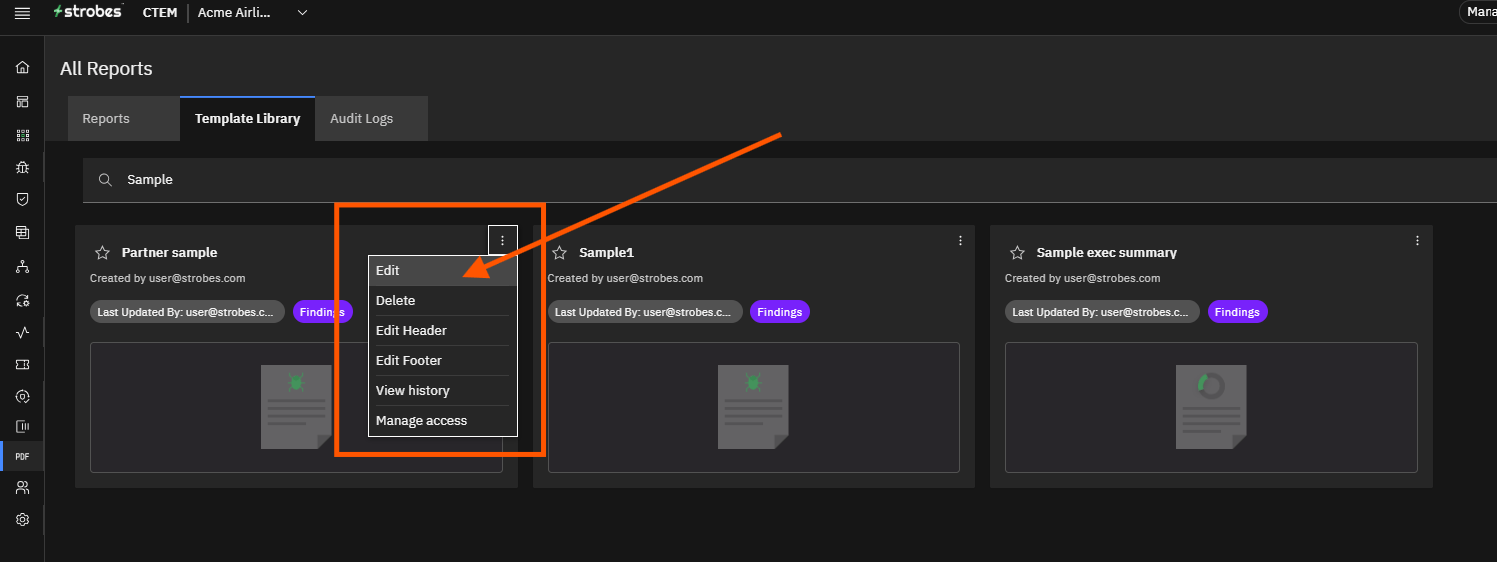
Task: Favorite the Sample1 template star
Action: coord(559,253)
